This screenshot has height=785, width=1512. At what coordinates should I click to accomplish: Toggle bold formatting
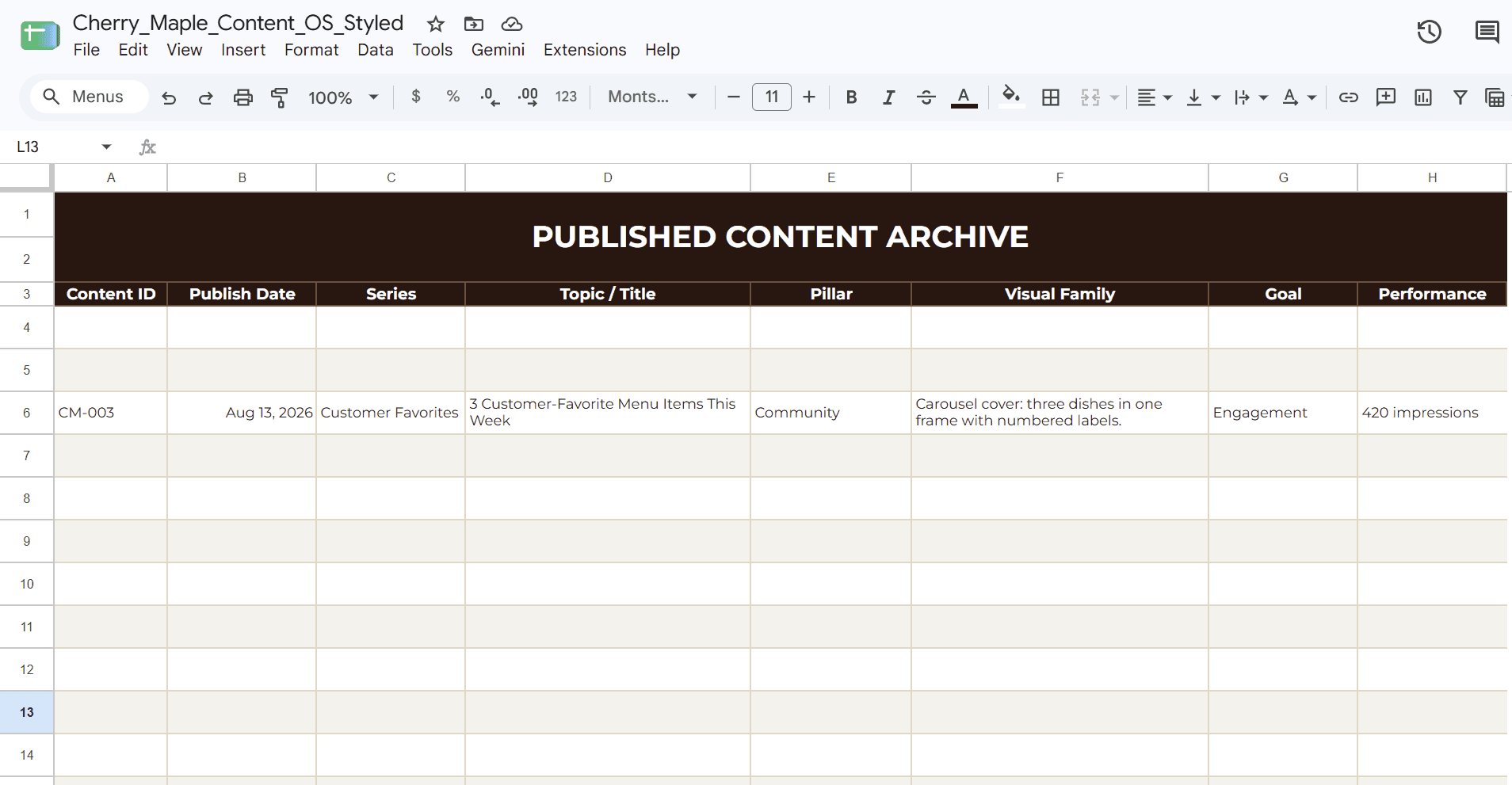coord(851,97)
